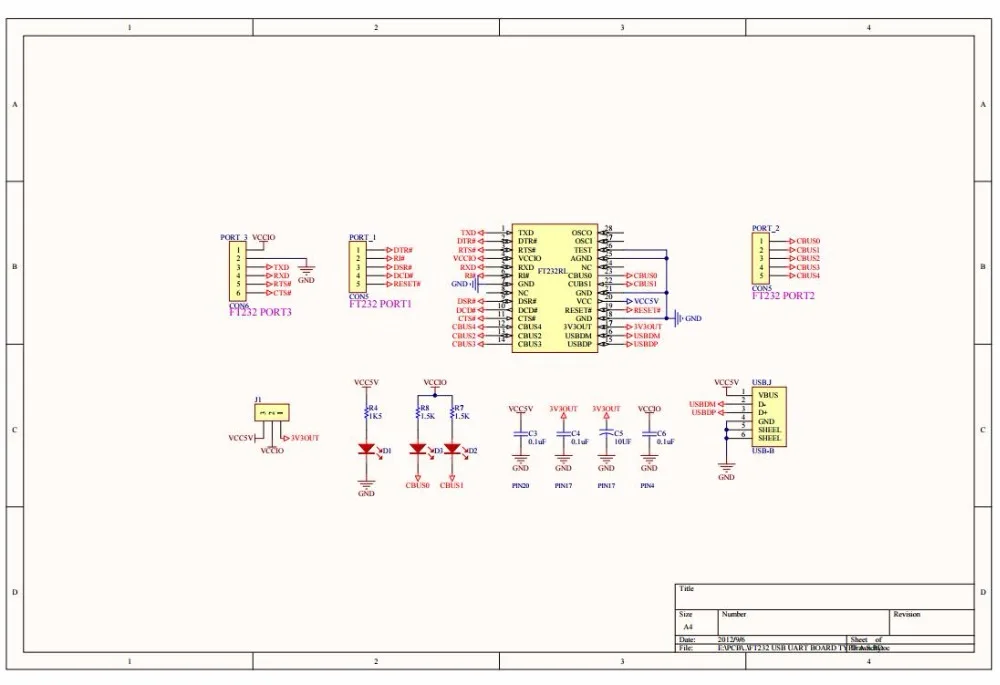Screen dimensions: 1000x685
Task: Select VCC5V power port above R4
Action: (x=367, y=385)
